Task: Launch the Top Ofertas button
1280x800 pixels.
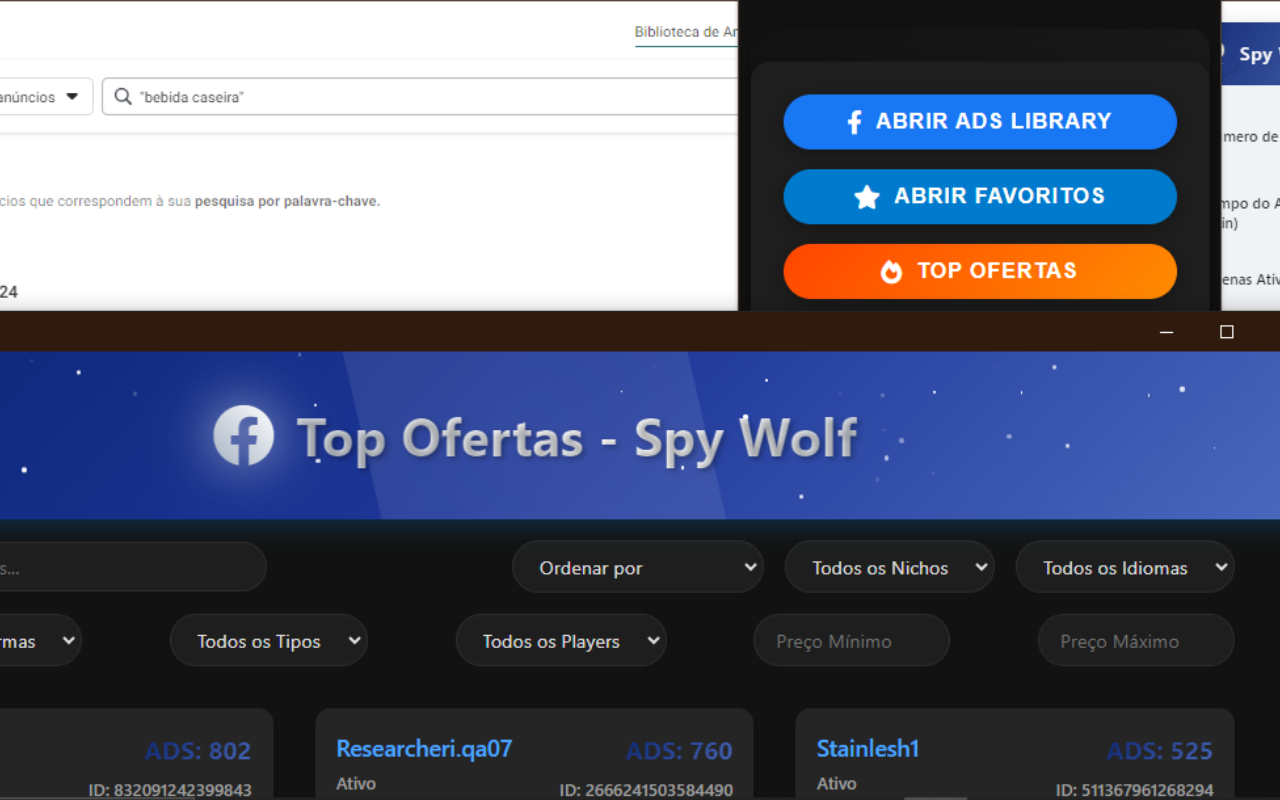Action: (x=980, y=271)
